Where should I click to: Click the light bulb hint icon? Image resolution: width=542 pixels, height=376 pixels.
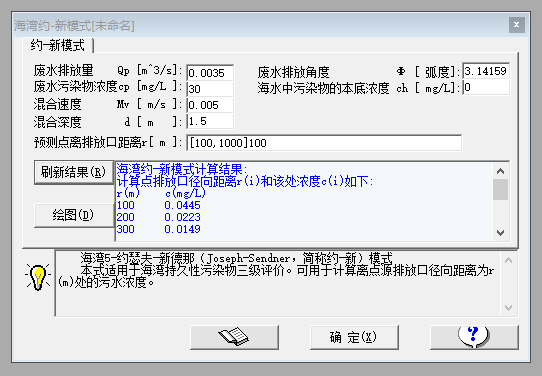pyautogui.click(x=38, y=277)
